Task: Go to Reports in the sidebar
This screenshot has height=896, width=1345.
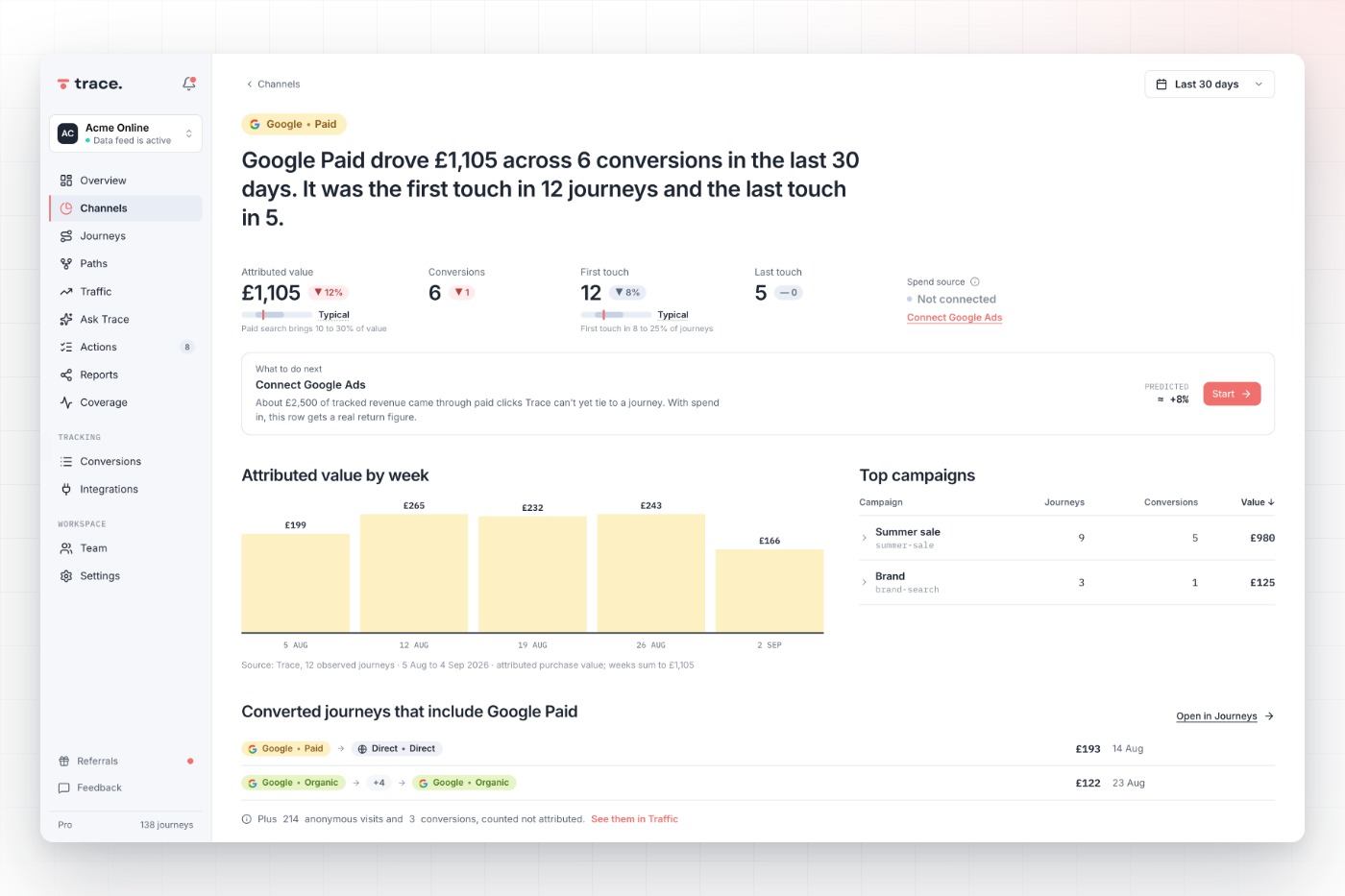Action: (x=126, y=375)
